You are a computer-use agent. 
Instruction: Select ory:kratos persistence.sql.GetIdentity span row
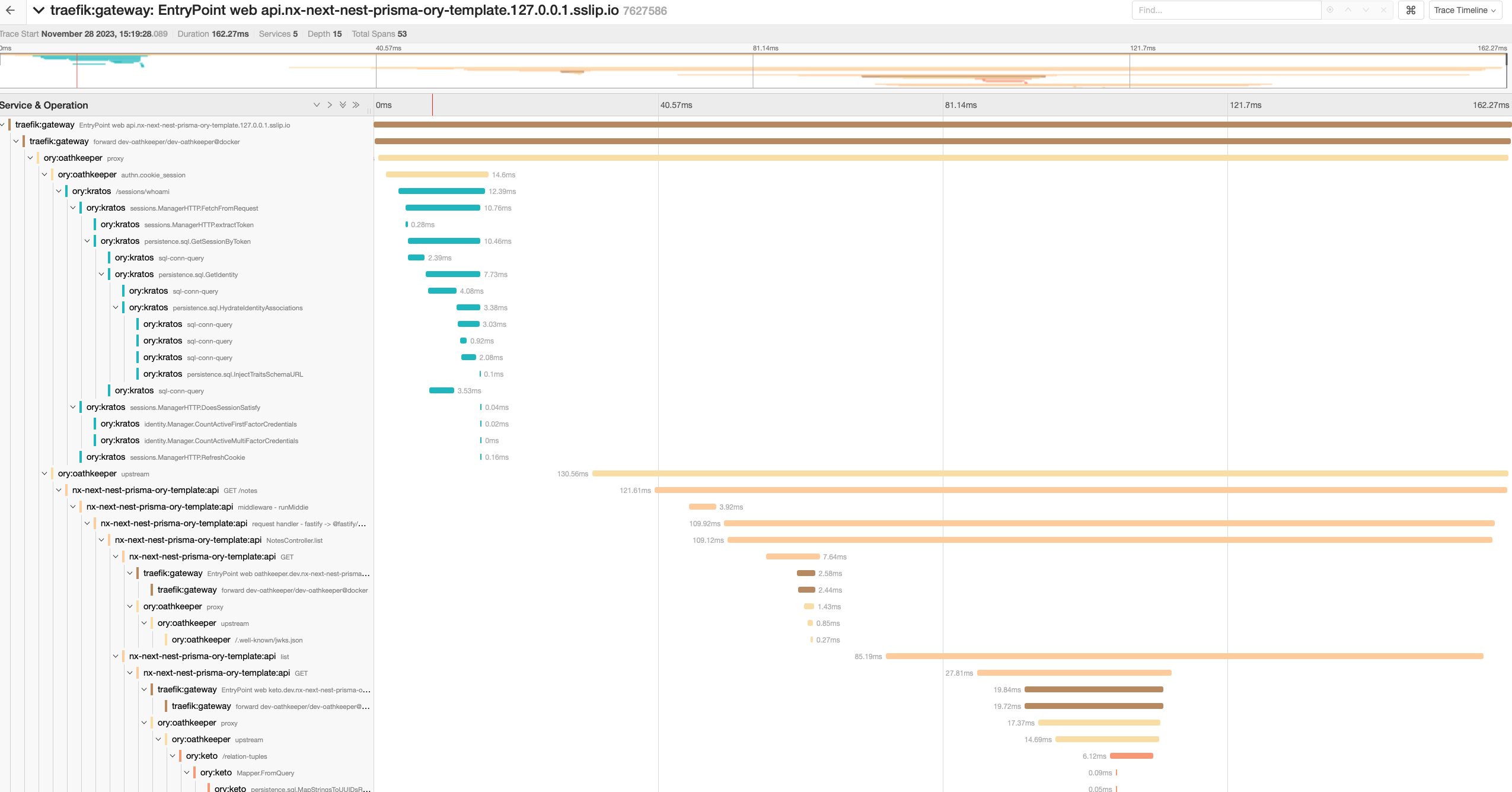(176, 274)
